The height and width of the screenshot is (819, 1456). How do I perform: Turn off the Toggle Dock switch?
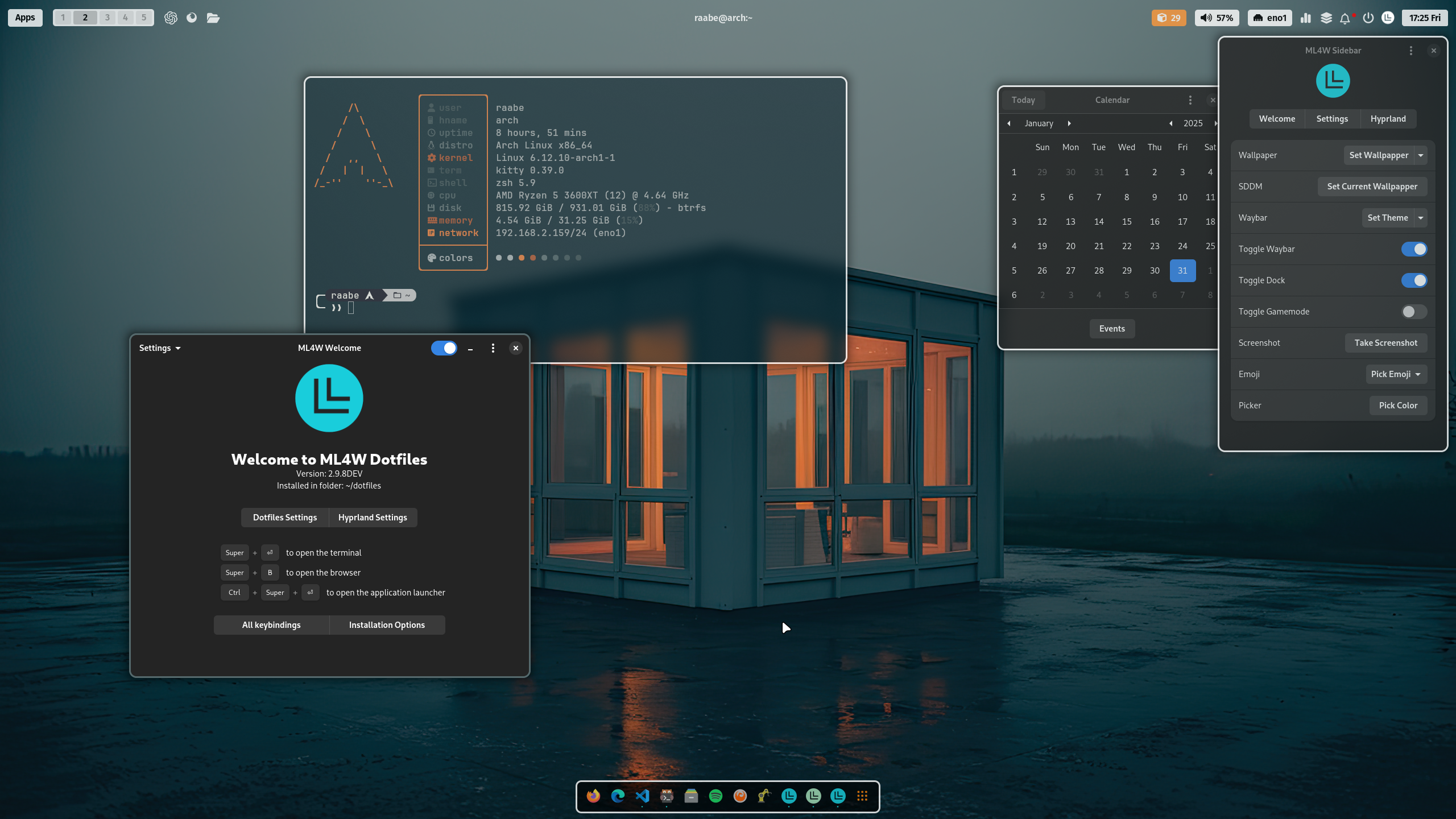pos(1414,280)
